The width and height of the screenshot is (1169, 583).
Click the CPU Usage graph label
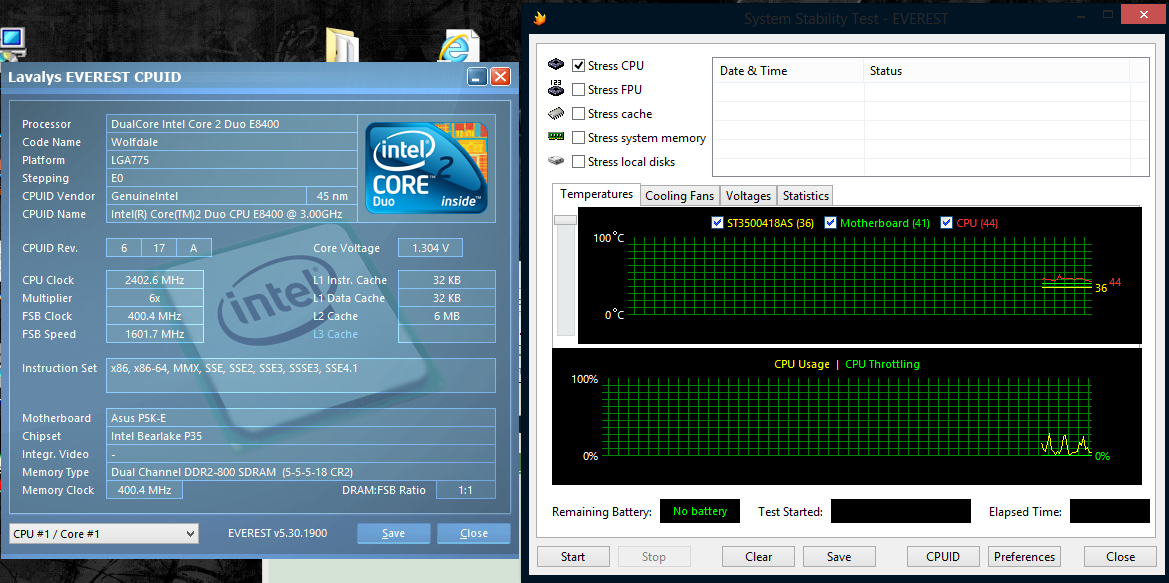click(801, 364)
